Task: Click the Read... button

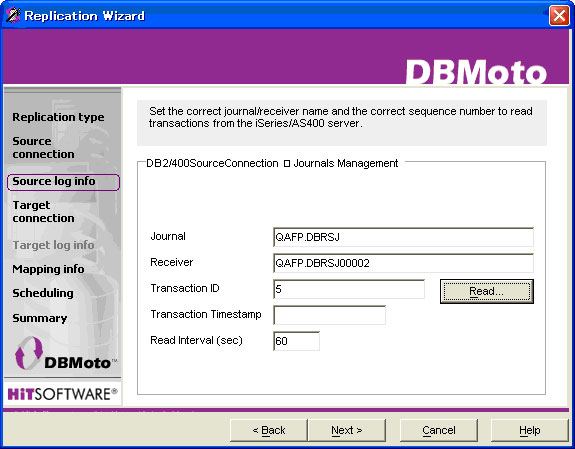Action: 487,291
